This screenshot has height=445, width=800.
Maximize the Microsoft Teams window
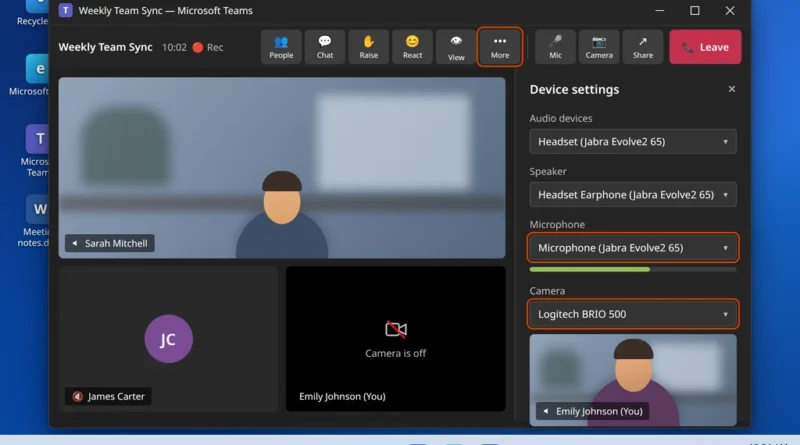click(694, 10)
